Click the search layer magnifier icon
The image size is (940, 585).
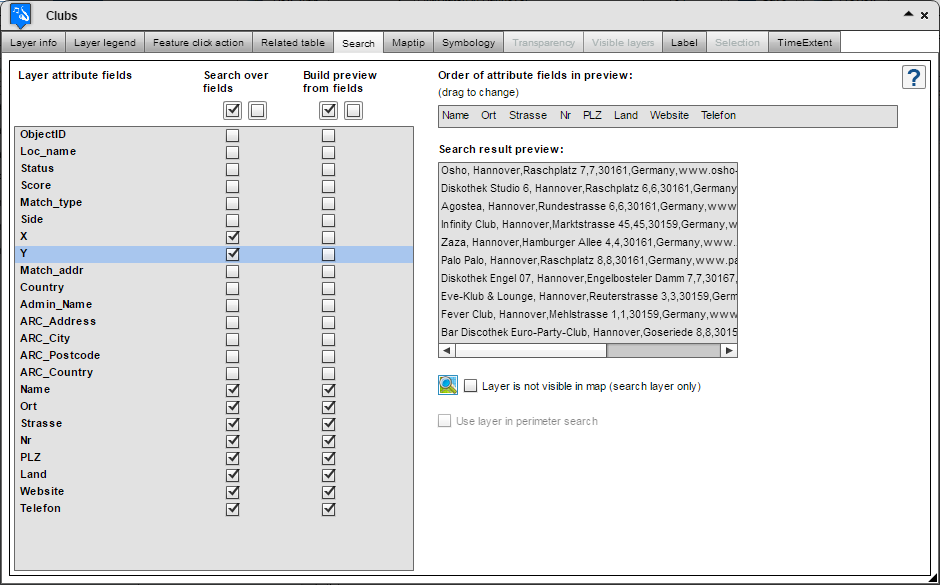[448, 385]
